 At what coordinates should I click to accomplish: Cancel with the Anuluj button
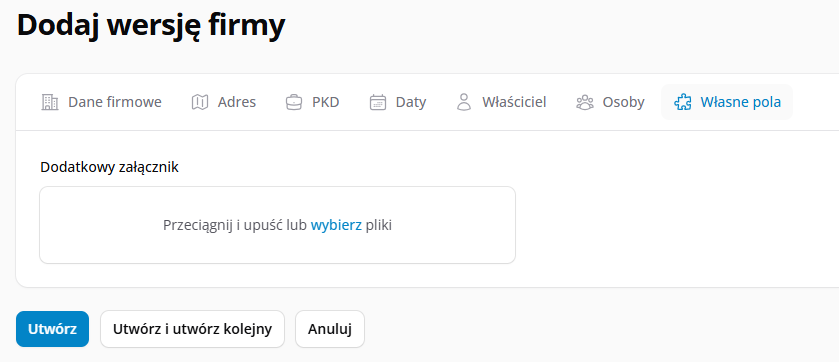click(x=330, y=329)
